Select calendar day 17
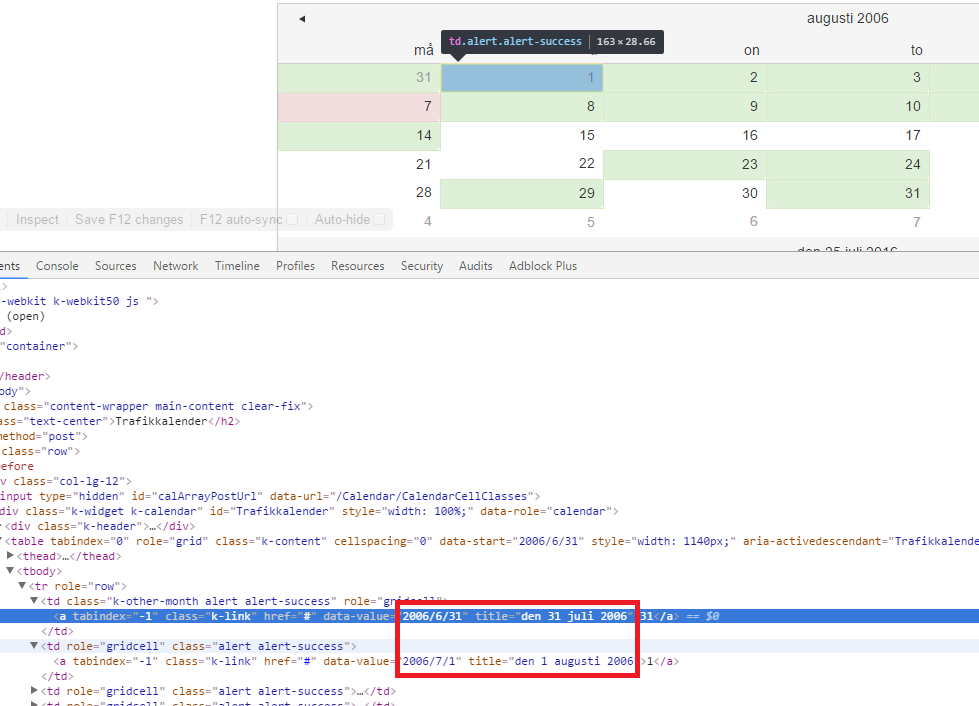The image size is (979, 706). 848,135
